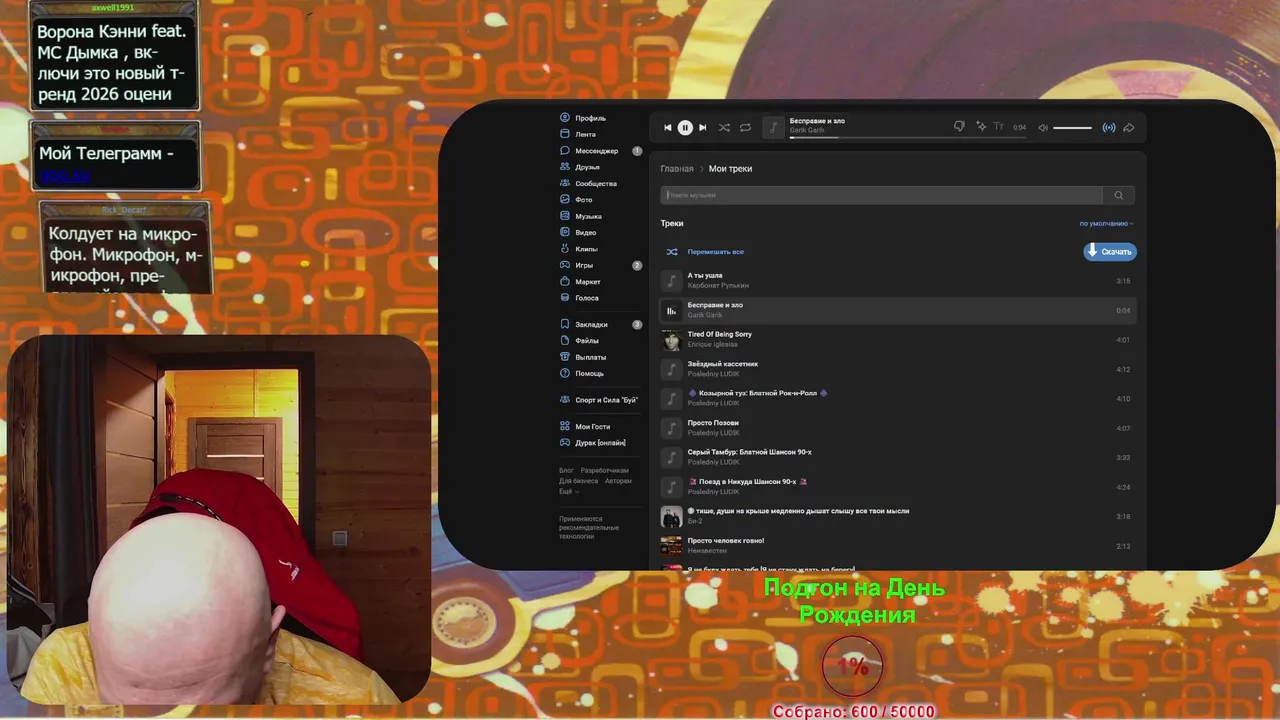The height and width of the screenshot is (720, 1280).
Task: Click the Подгон на День Рождения donation goal
Action: pos(855,601)
